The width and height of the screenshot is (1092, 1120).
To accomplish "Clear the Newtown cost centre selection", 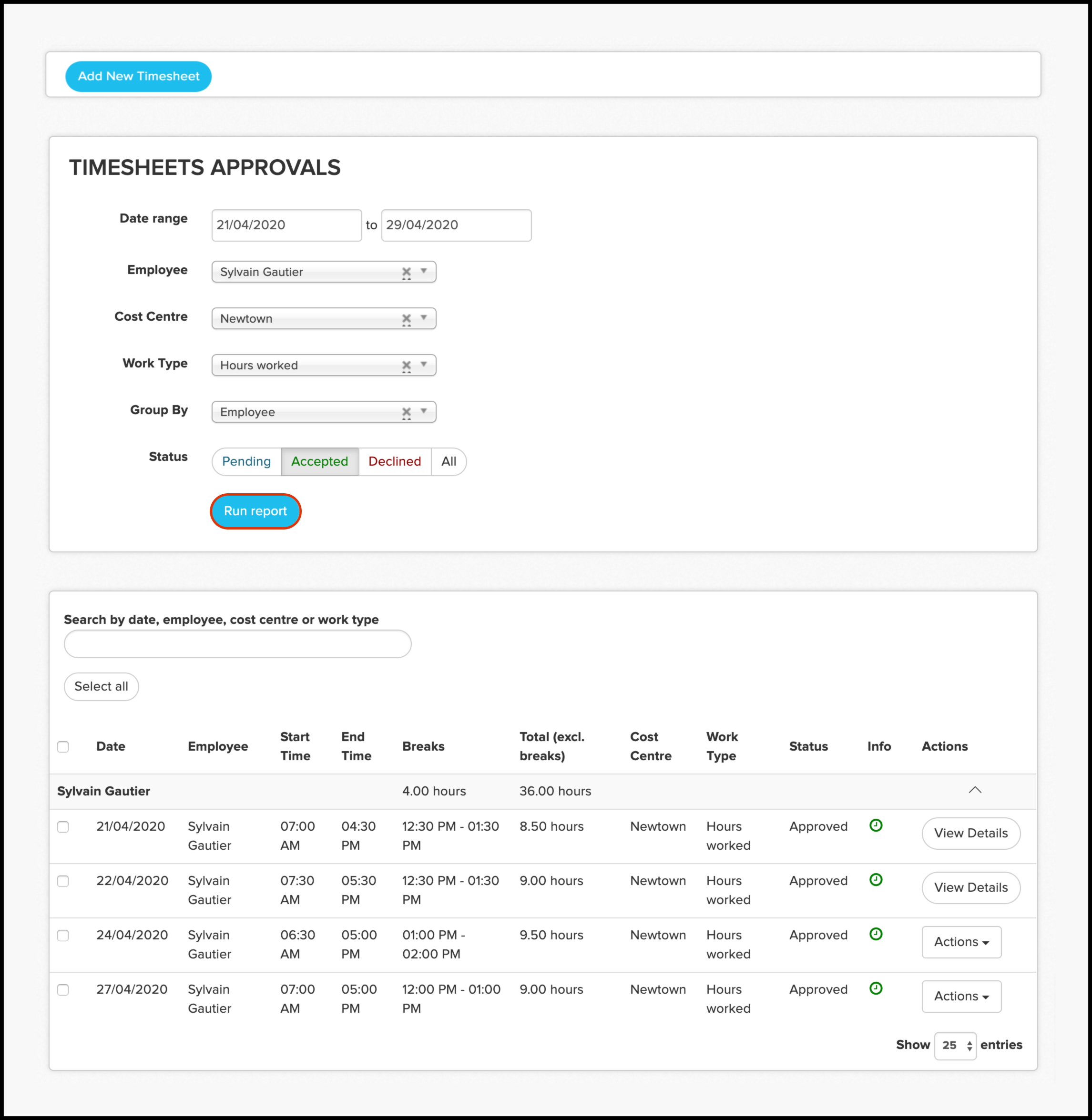I will (x=406, y=319).
